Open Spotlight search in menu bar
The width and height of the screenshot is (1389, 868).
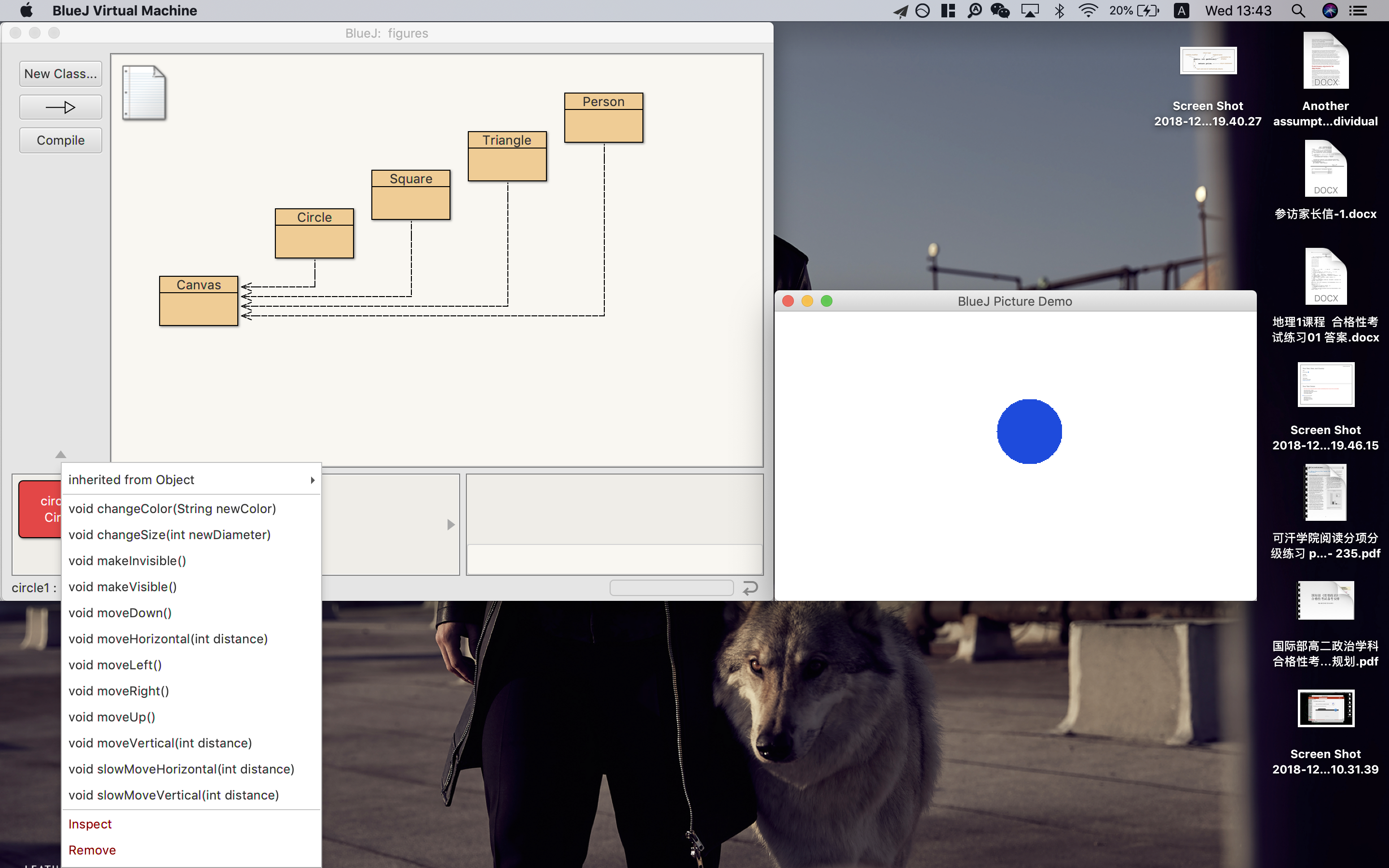pyautogui.click(x=1298, y=11)
